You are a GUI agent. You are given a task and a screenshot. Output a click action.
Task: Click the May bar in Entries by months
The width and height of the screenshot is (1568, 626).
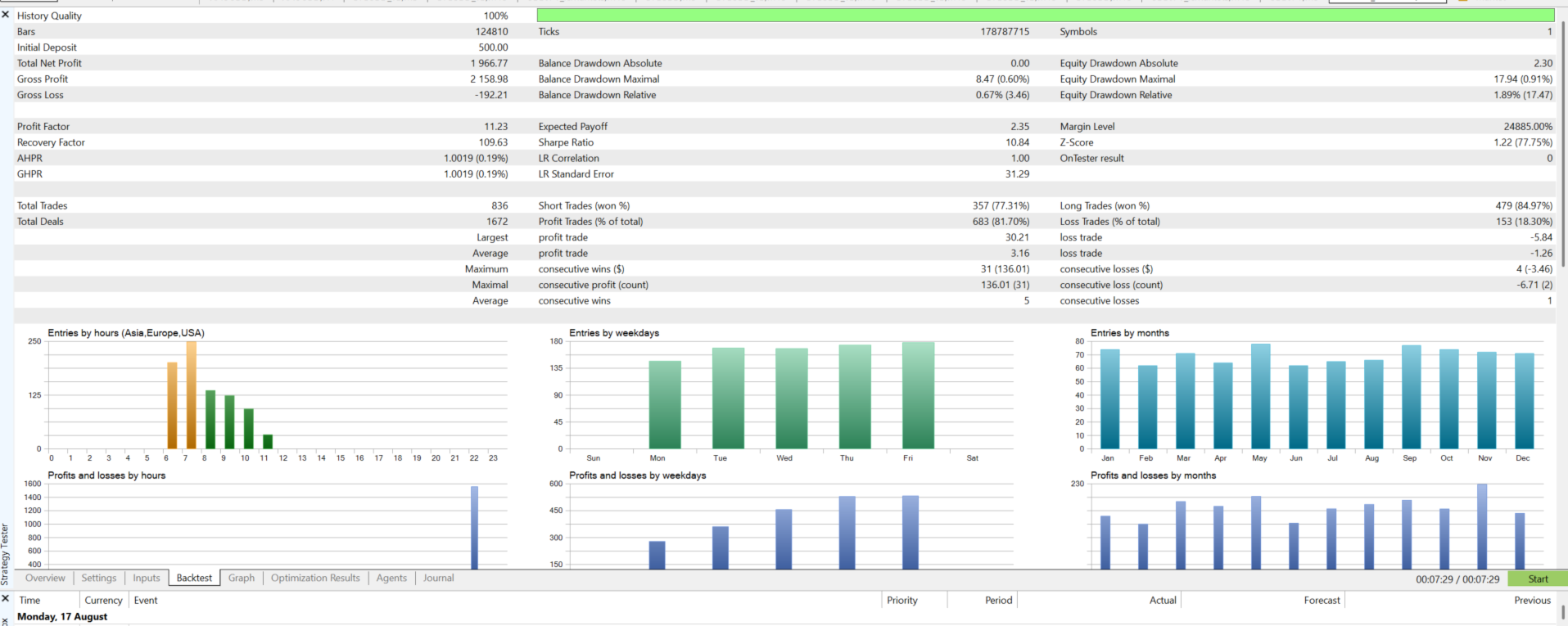(1260, 396)
